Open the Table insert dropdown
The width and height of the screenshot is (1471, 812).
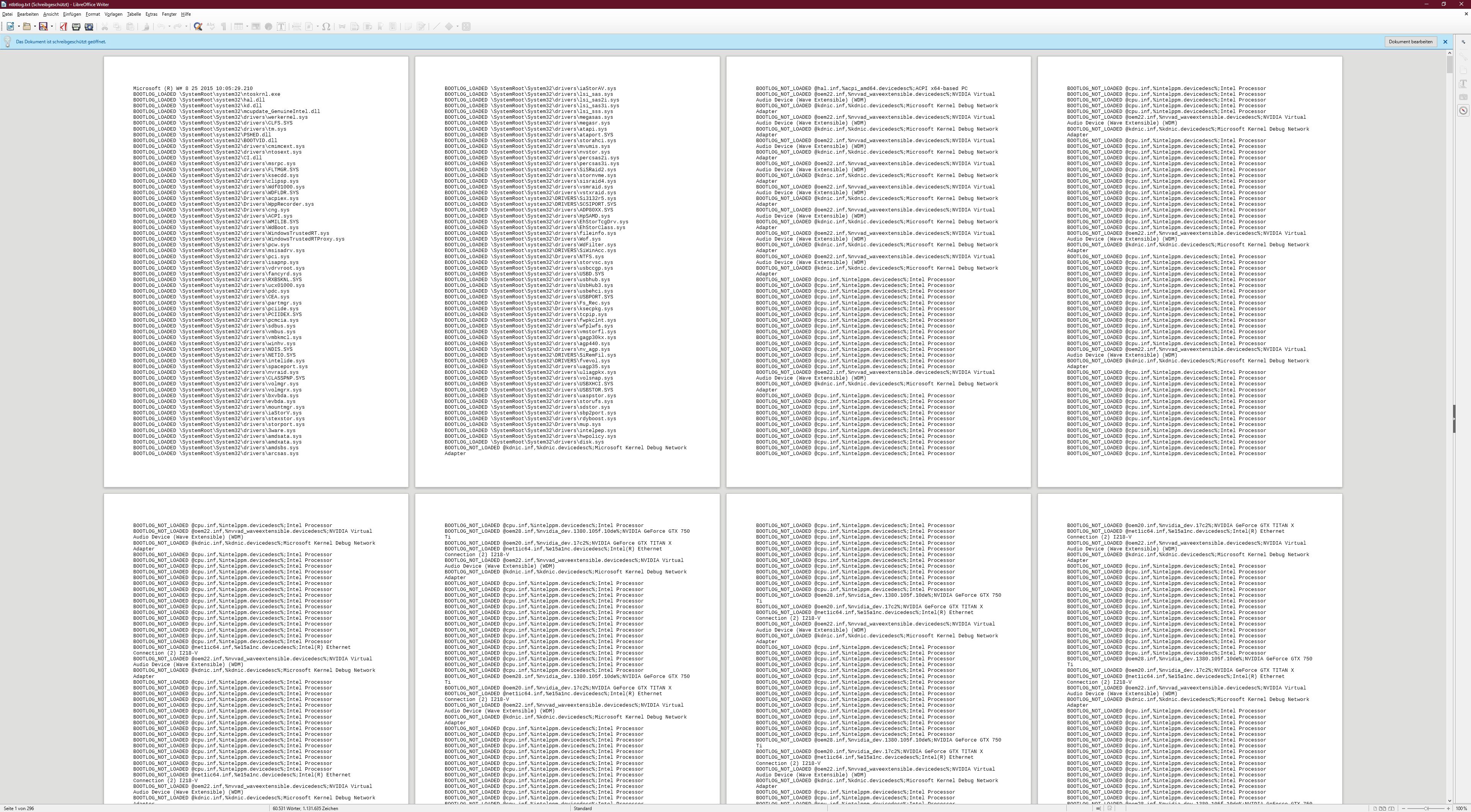tap(247, 26)
